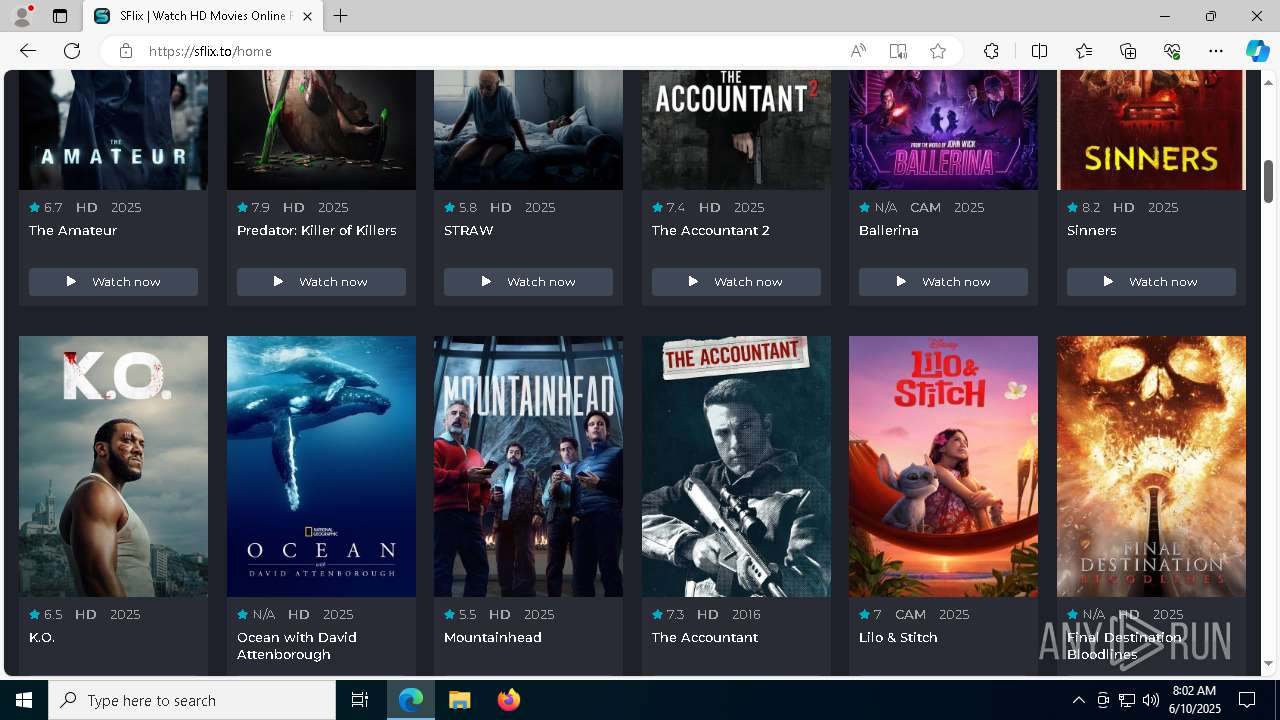Open Windows Start menu
Image resolution: width=1280 pixels, height=720 pixels.
click(x=24, y=700)
